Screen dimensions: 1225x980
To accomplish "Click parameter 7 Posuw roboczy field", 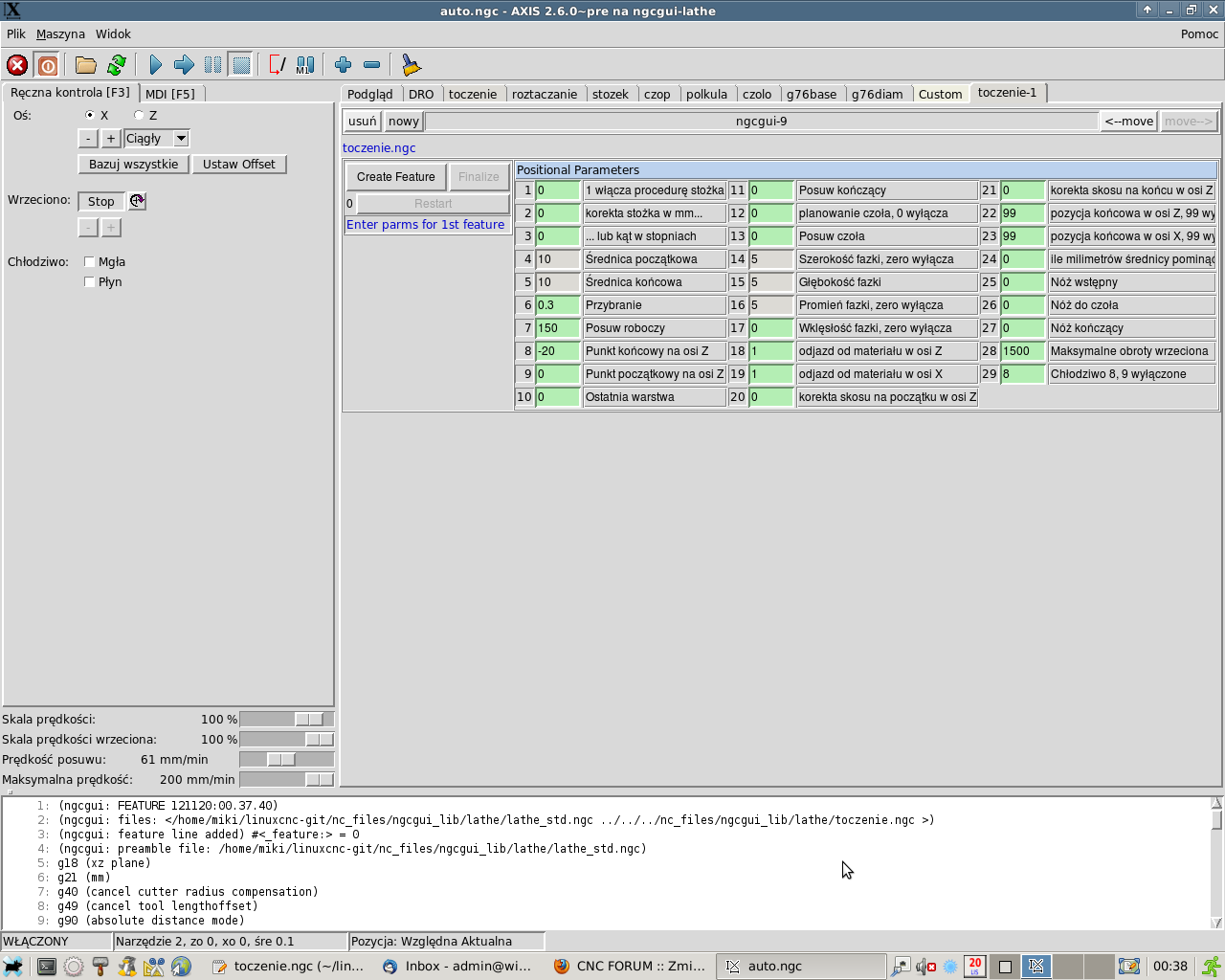I will point(558,328).
